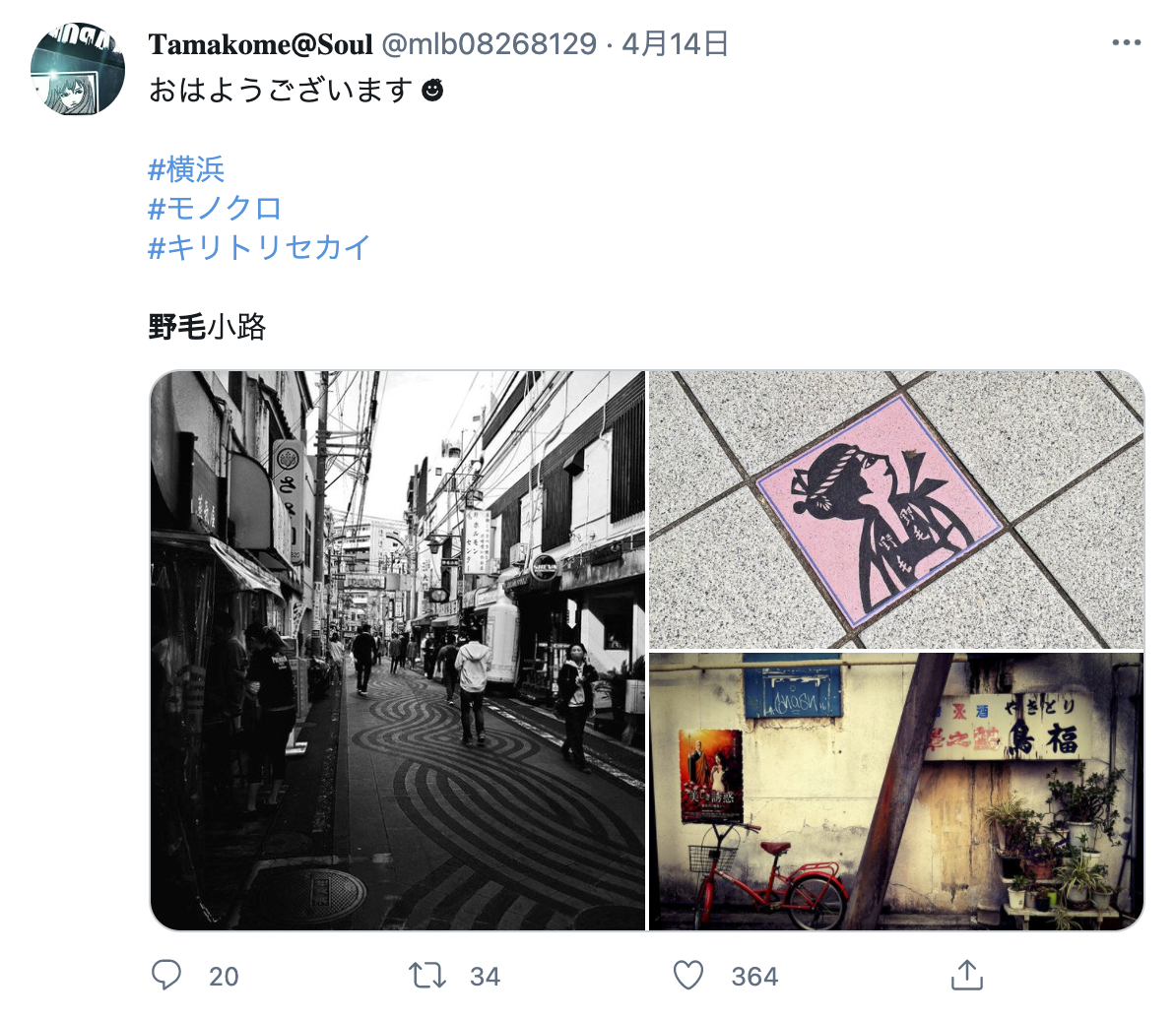View the black-and-white street photo
Viewport: 1176px width, 1019px height.
pos(398,650)
